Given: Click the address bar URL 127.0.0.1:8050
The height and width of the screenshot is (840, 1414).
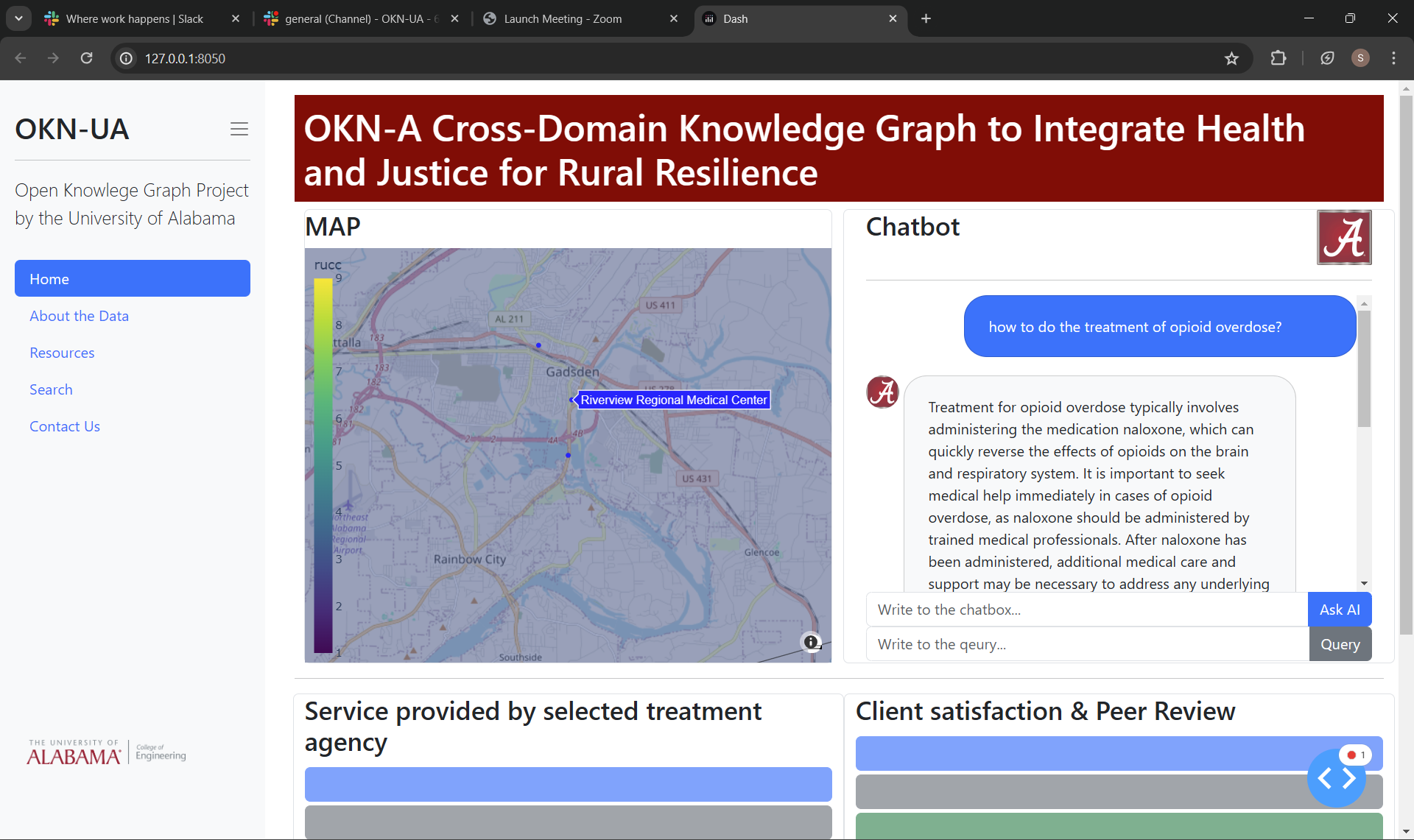Looking at the screenshot, I should click(x=185, y=58).
